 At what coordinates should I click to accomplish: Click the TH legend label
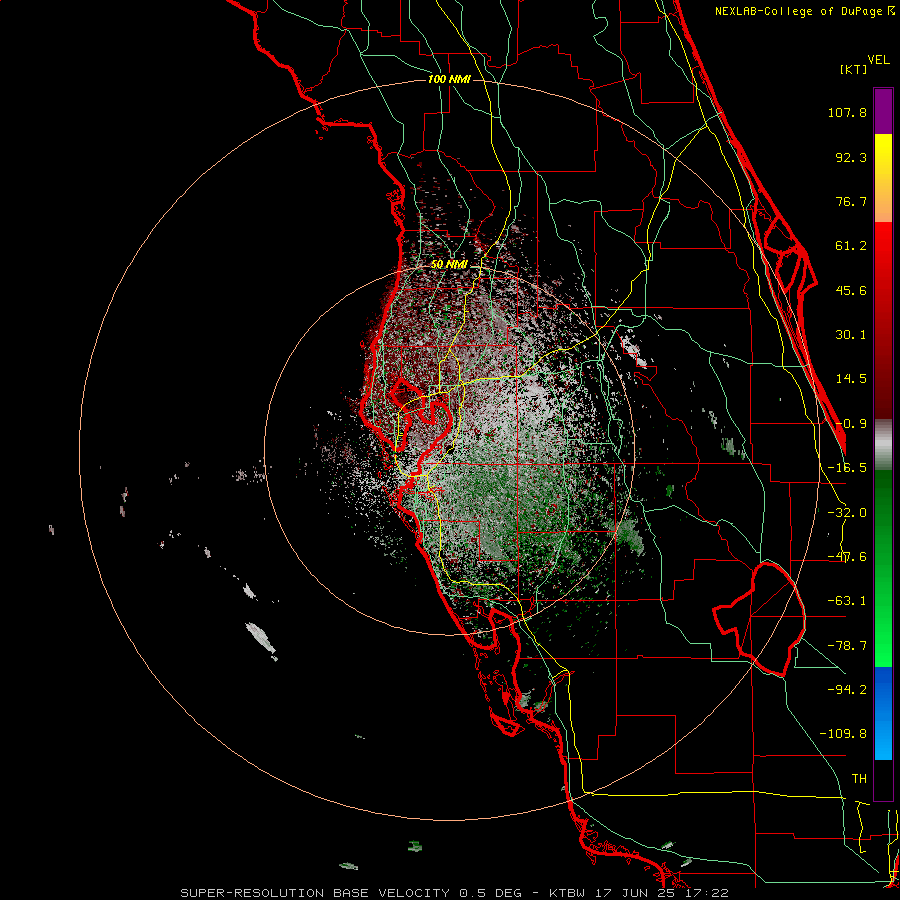coord(859,779)
